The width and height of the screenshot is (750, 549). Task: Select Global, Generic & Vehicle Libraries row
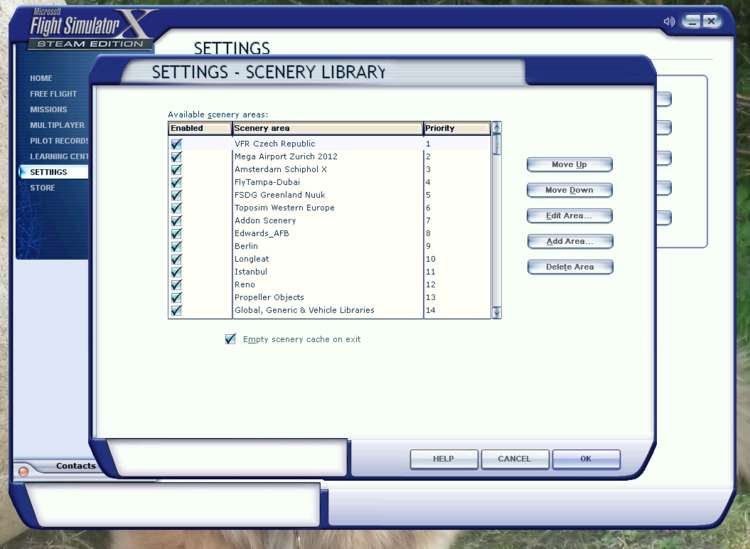[x=330, y=310]
